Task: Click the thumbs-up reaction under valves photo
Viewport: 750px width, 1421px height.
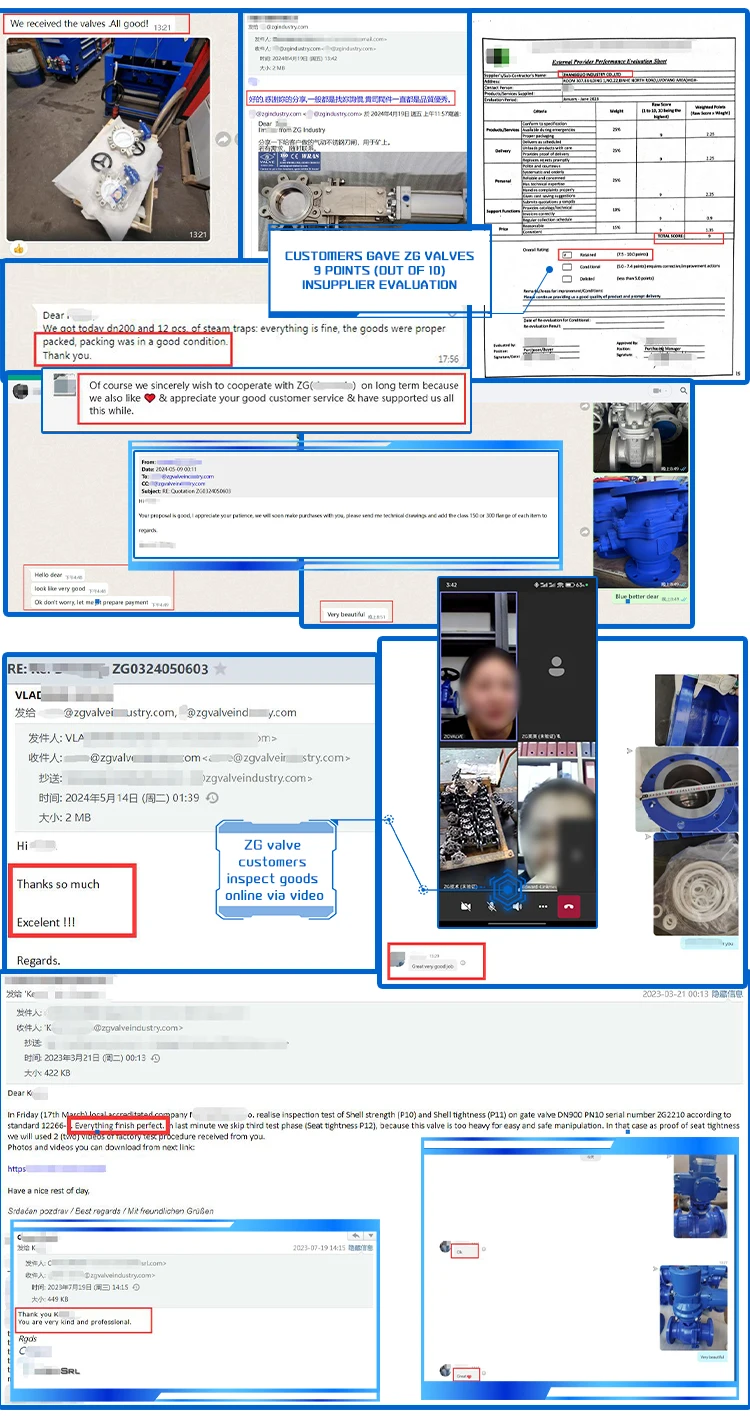Action: [17, 247]
